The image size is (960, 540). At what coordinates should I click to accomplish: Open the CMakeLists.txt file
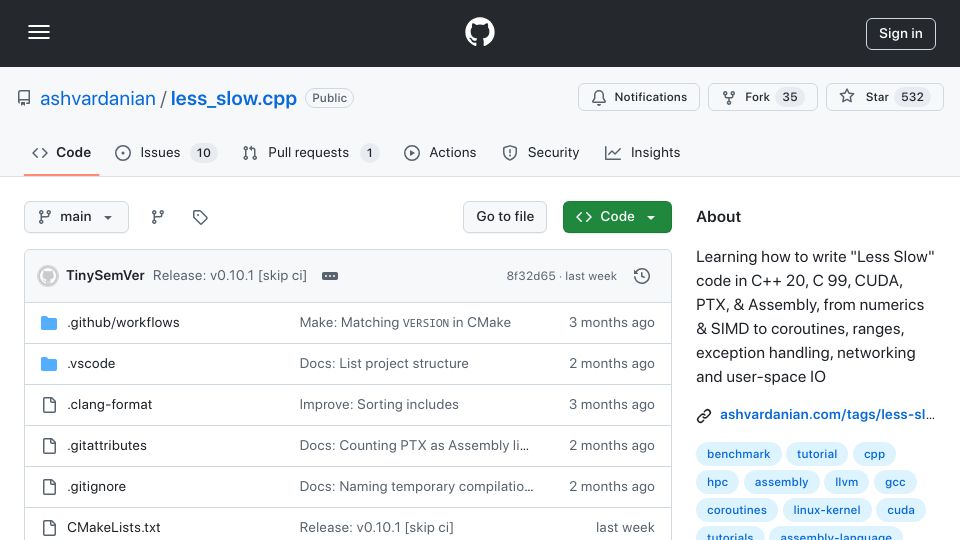[x=114, y=528]
